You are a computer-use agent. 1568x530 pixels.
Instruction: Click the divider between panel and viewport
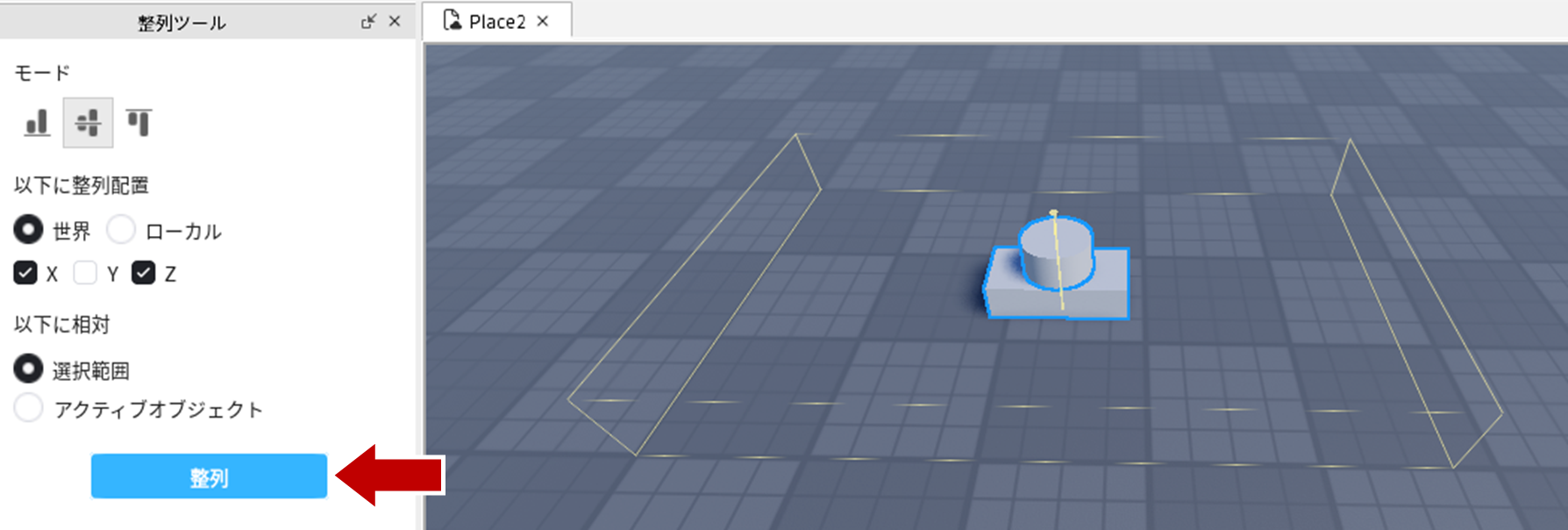(x=420, y=281)
